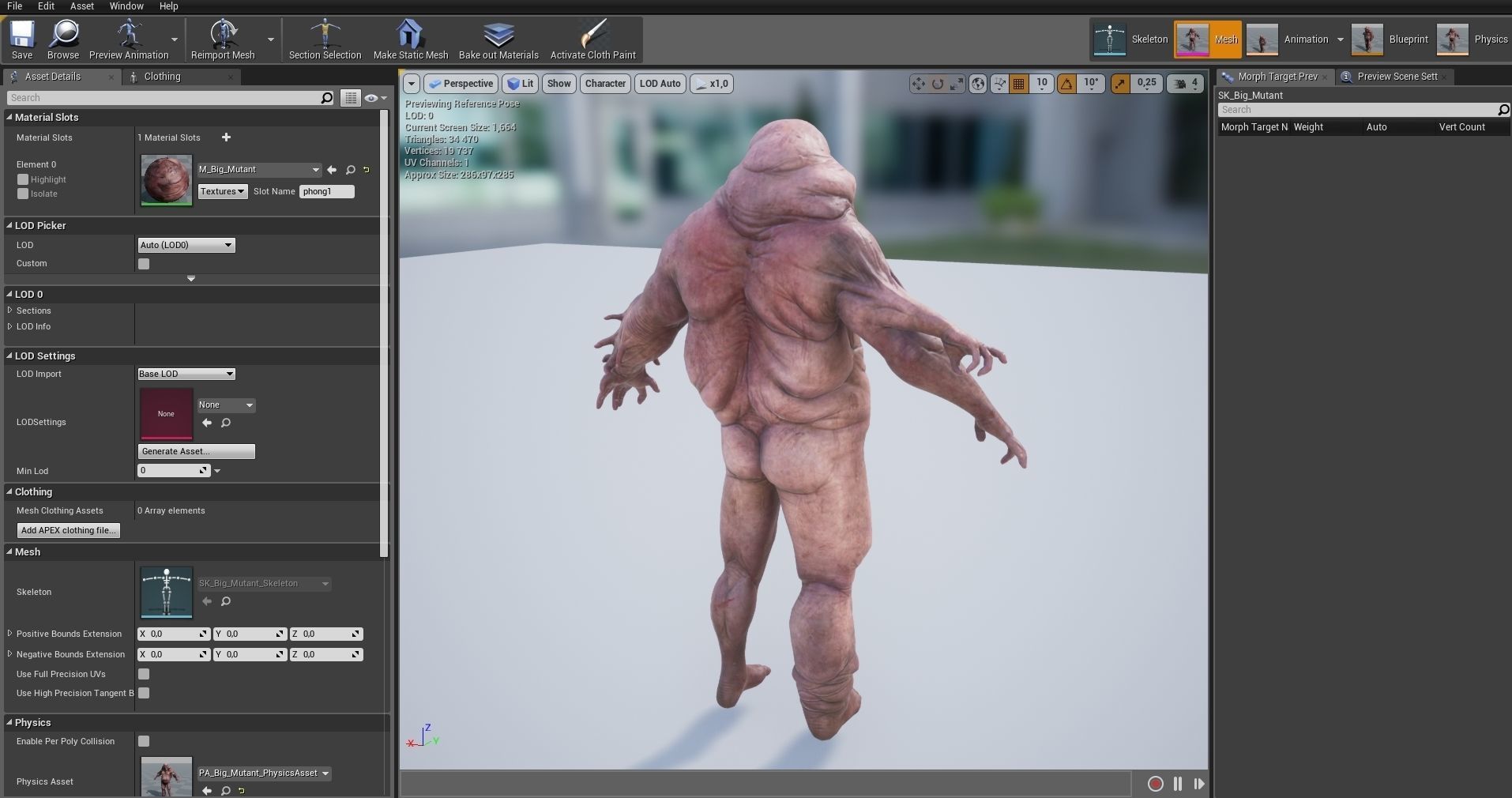The width and height of the screenshot is (1512, 798).
Task: Enable Highlight for Element 0
Action: (23, 179)
